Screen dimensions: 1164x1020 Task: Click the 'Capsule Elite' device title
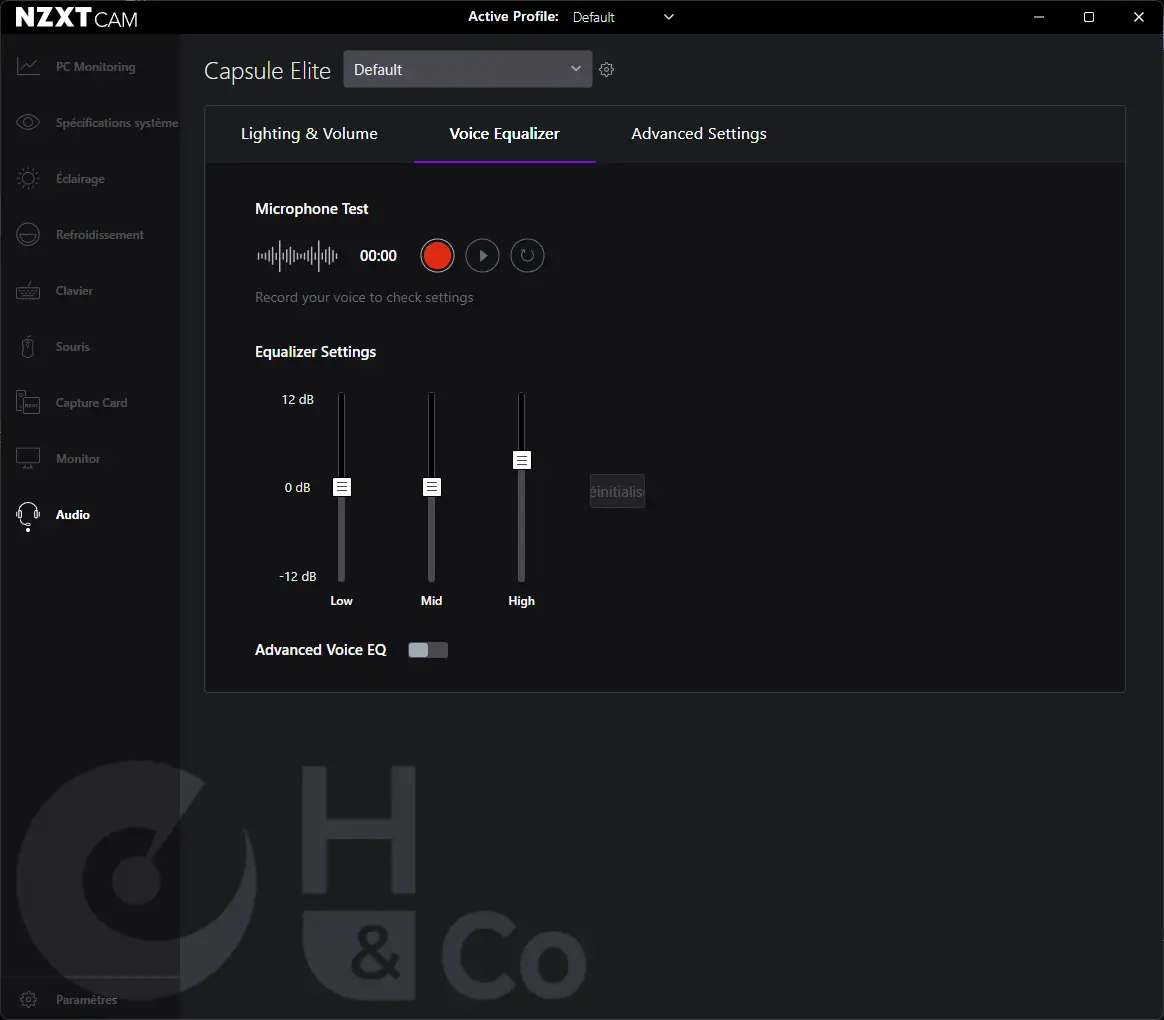[267, 71]
